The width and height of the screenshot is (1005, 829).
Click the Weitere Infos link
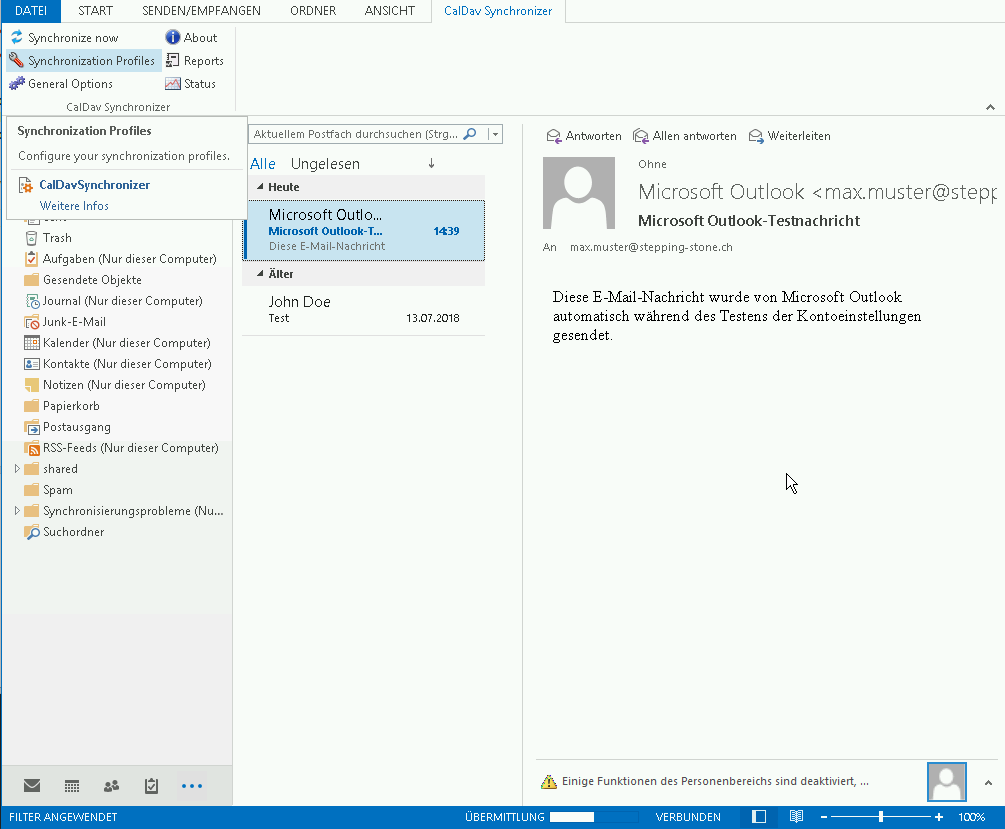[x=74, y=206]
